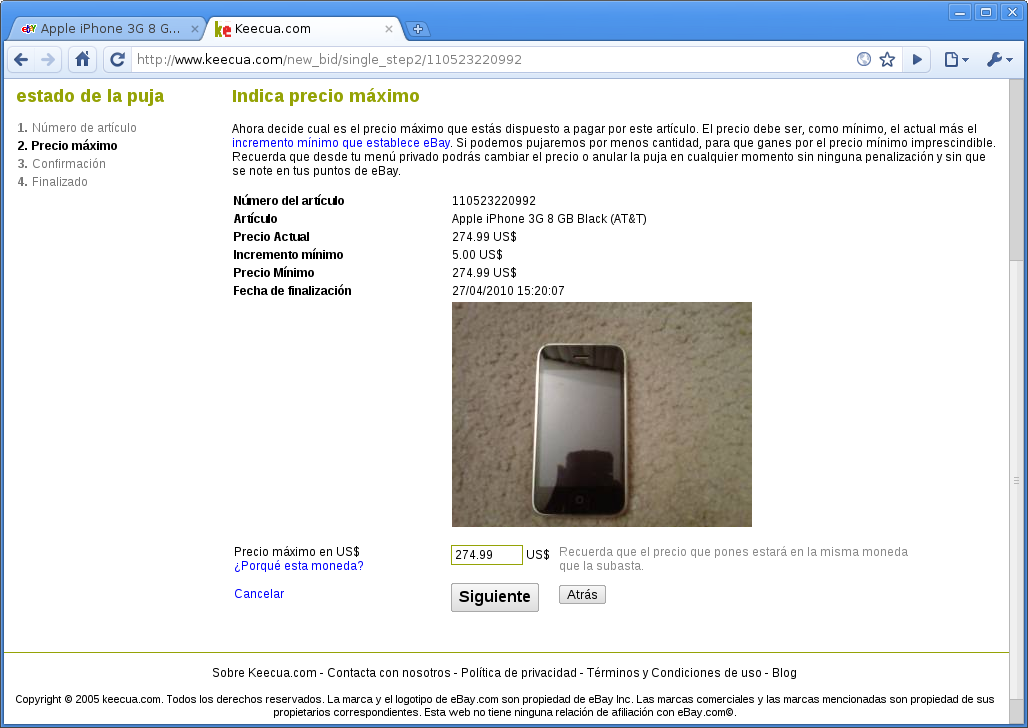Image resolution: width=1028 pixels, height=728 pixels.
Task: Click the 'Indica precio máximo' heading
Action: pyautogui.click(x=326, y=96)
